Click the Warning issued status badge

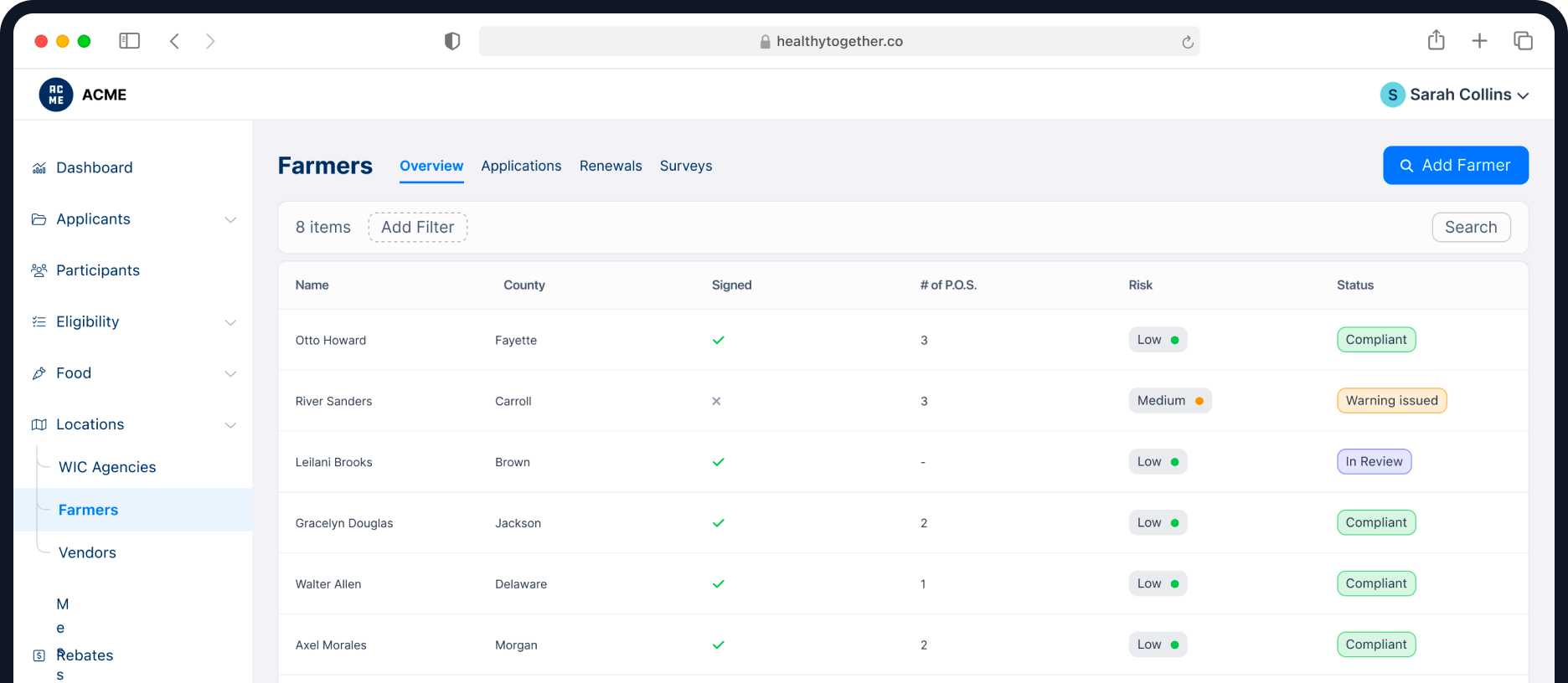point(1391,401)
